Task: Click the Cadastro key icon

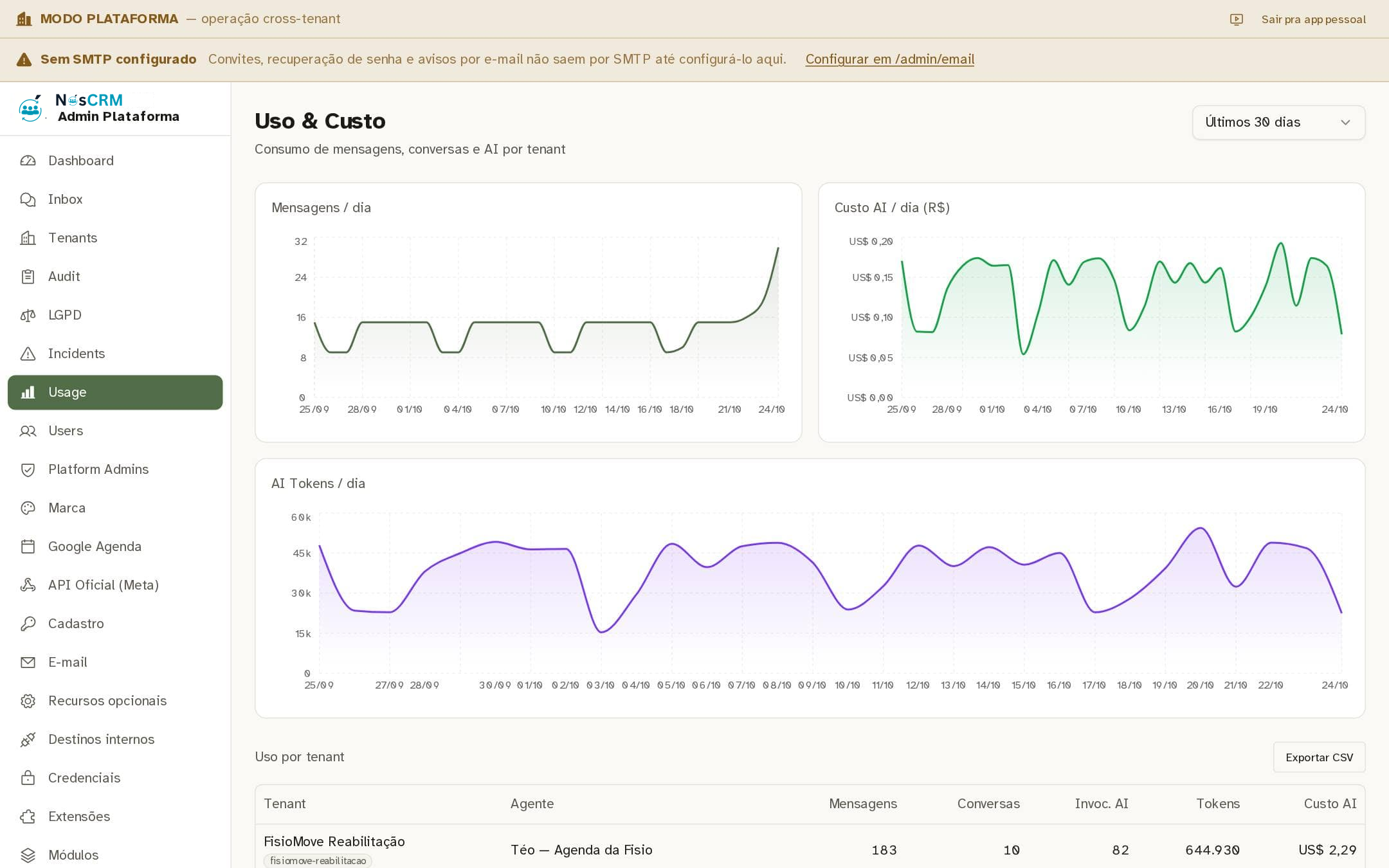Action: (28, 624)
